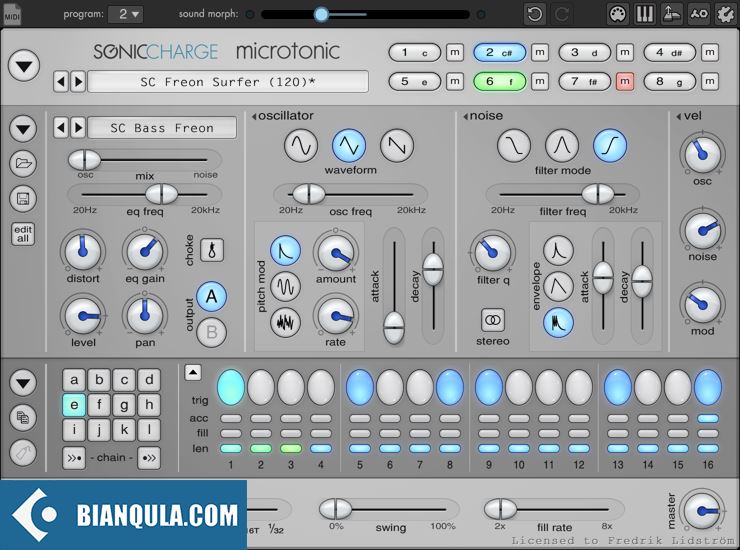Click the link icon beside the gear
This screenshot has height=550, width=740.
(x=699, y=14)
